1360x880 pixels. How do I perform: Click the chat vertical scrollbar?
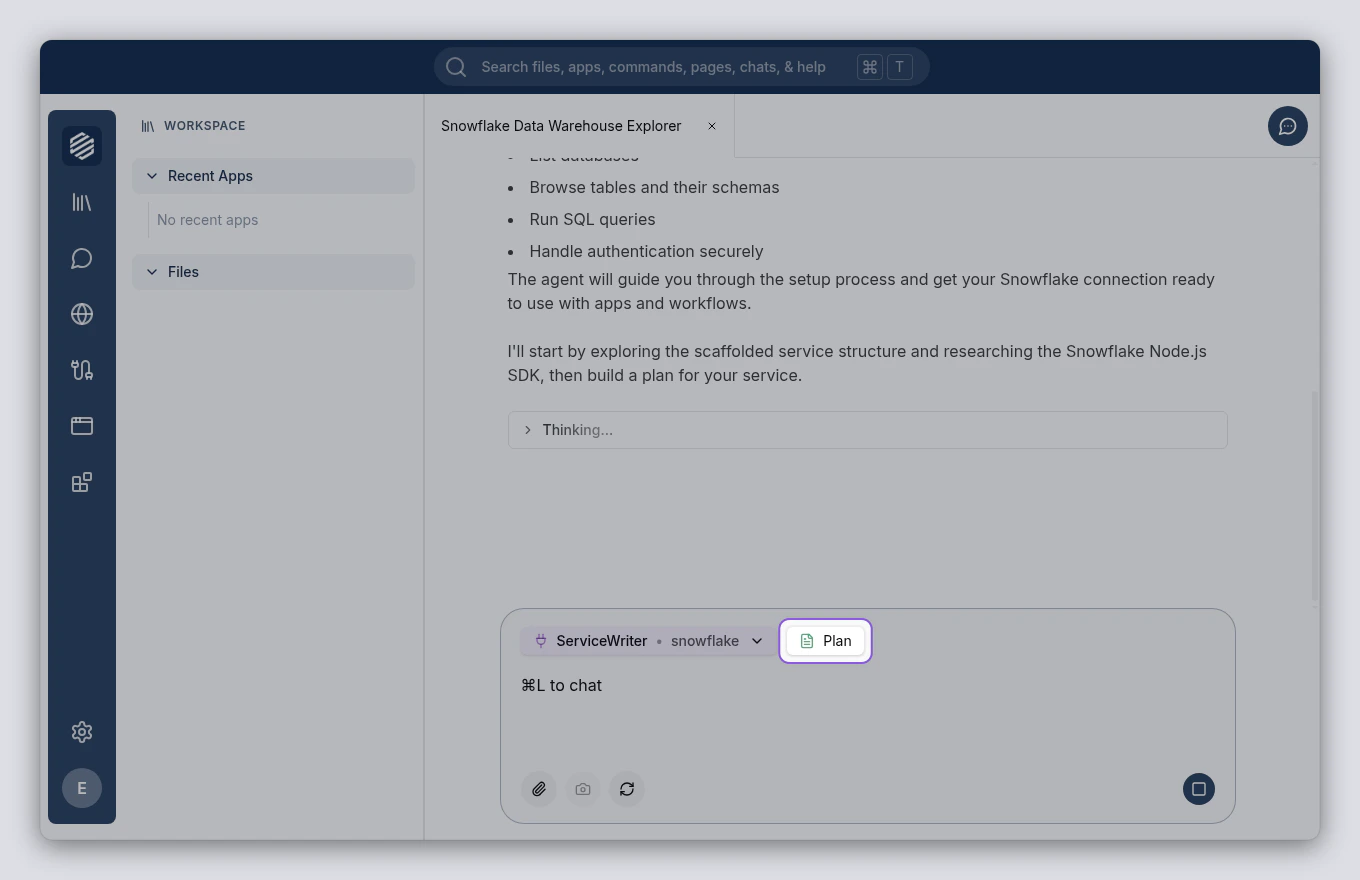point(1315,495)
